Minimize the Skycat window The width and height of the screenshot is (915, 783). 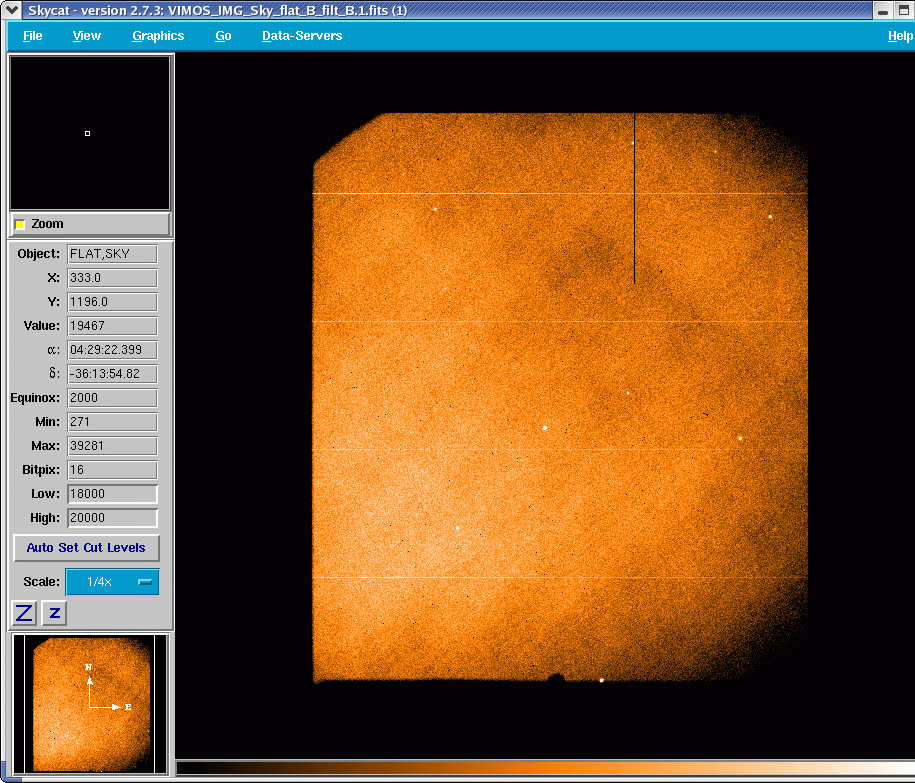(883, 10)
